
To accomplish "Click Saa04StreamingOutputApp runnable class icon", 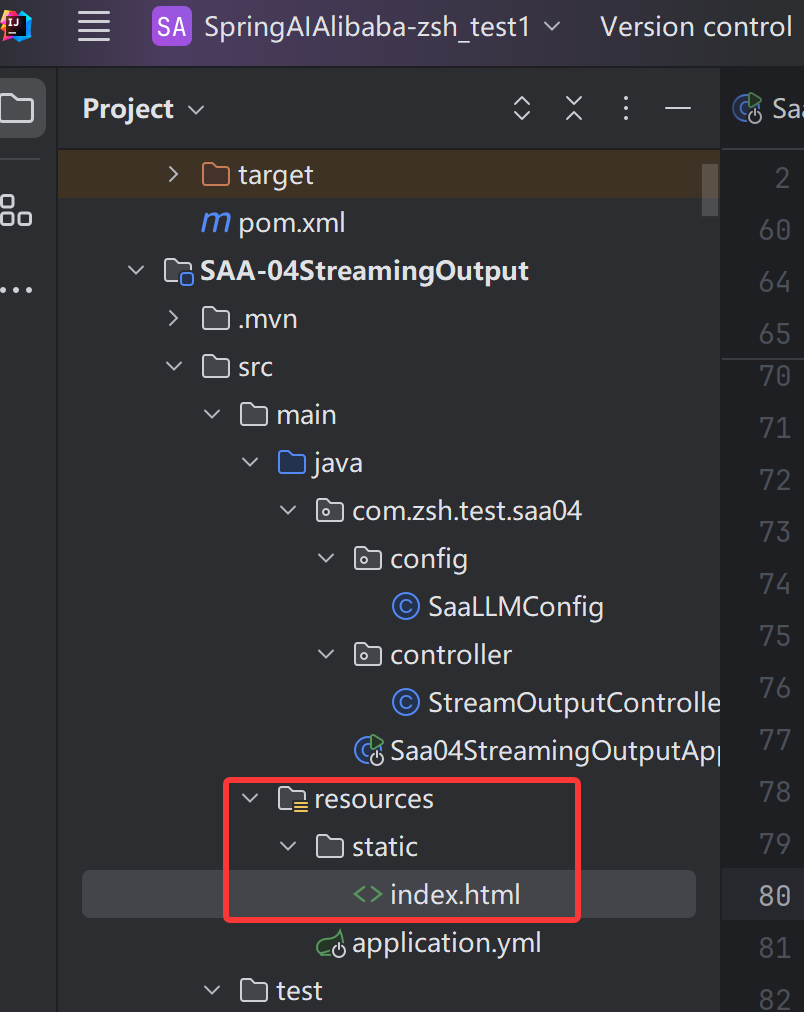I will [369, 751].
